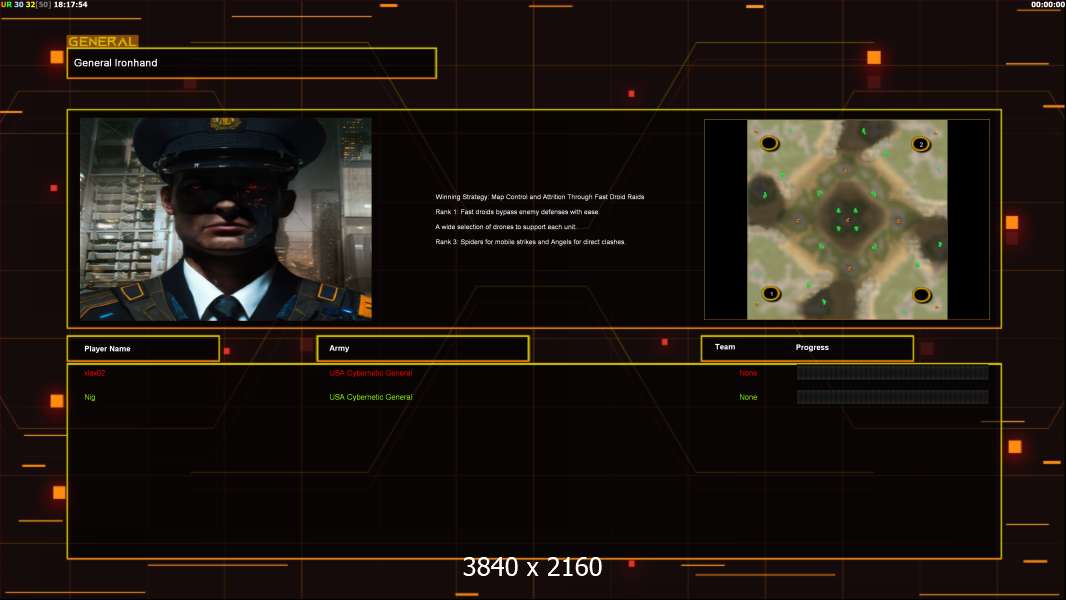Click start position 2 marker on minimap
Screen dimensions: 1066x600
921,144
